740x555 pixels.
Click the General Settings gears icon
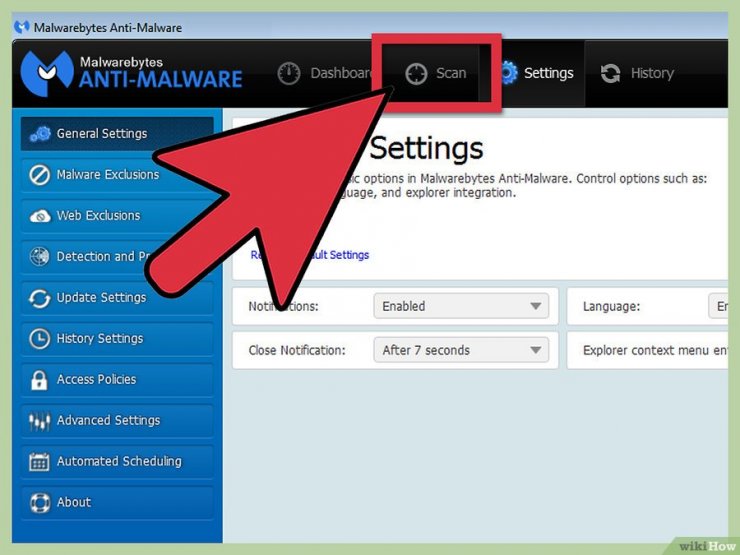40,134
